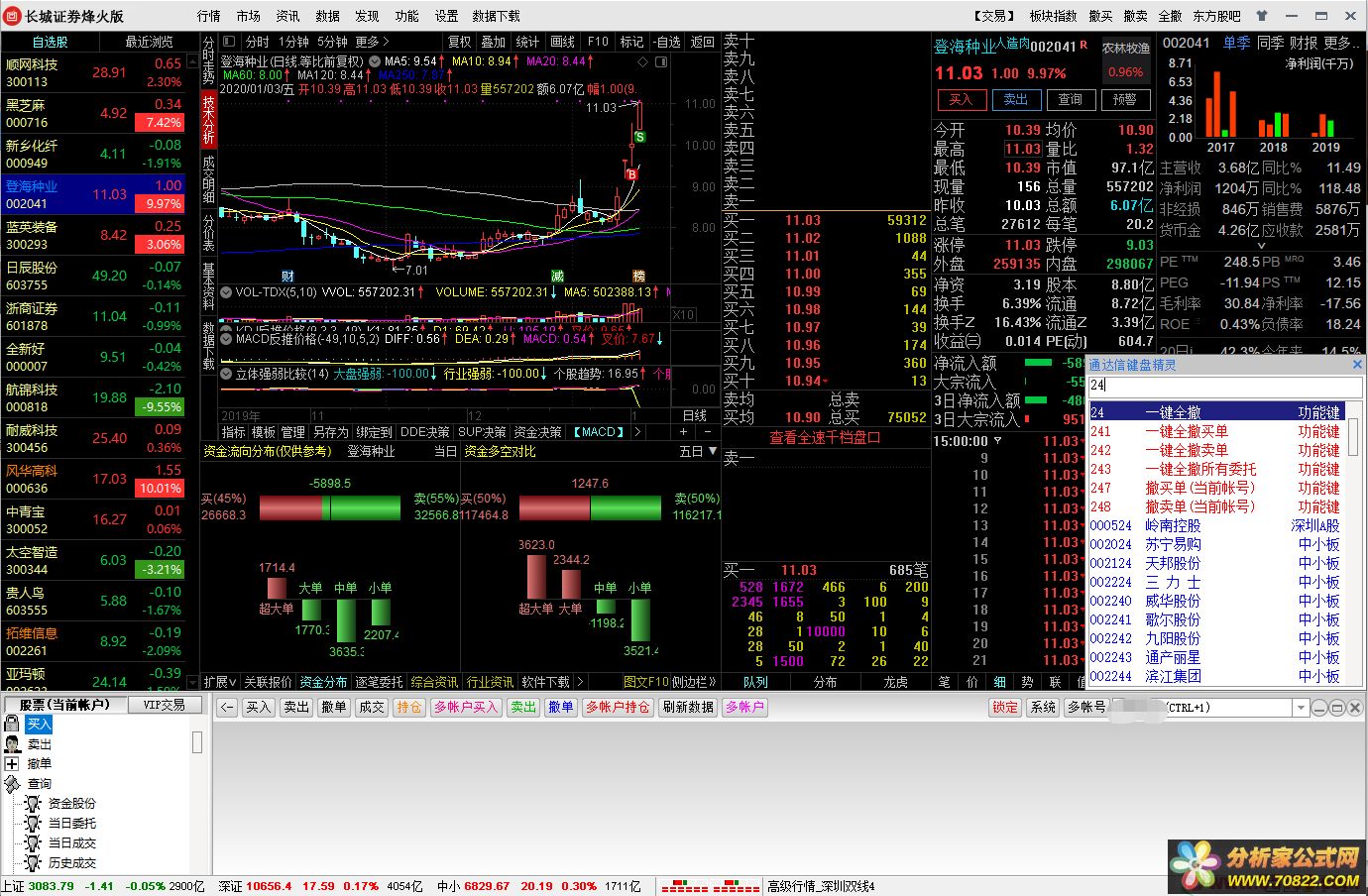
Task: Click the B buy marker on the candlestick chart
Action: click(x=631, y=174)
